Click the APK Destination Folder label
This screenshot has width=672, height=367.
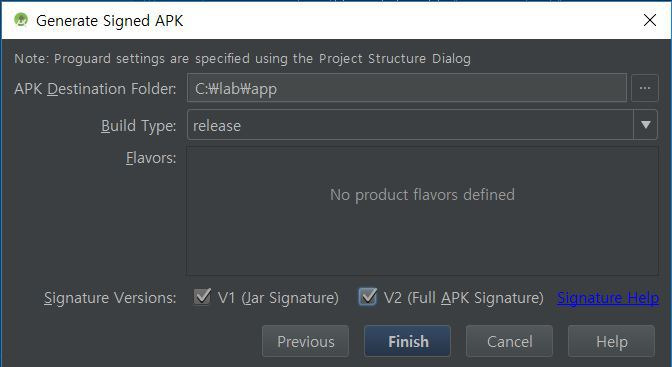(x=95, y=89)
